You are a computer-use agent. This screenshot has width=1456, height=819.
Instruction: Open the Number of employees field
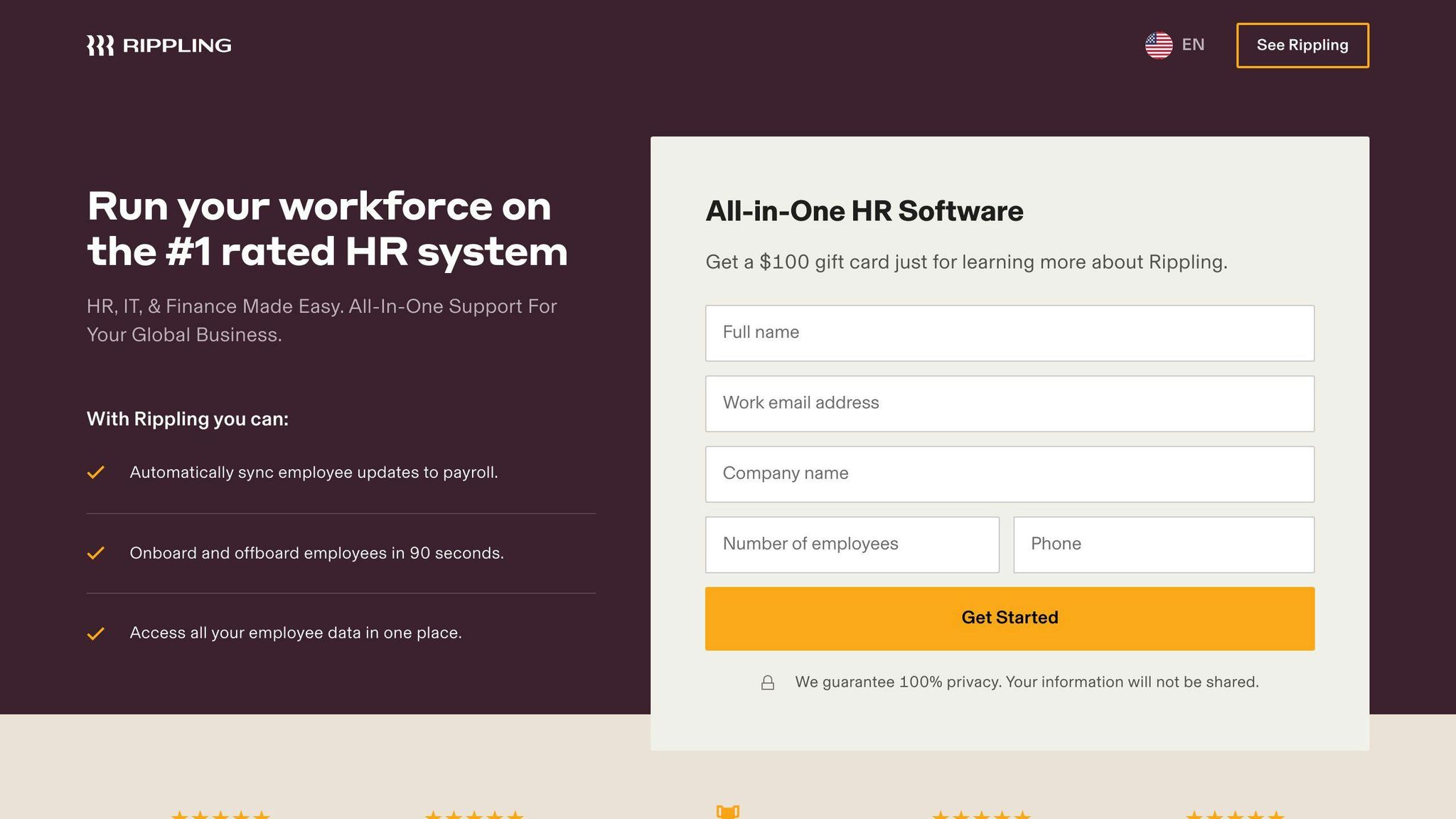click(x=852, y=545)
